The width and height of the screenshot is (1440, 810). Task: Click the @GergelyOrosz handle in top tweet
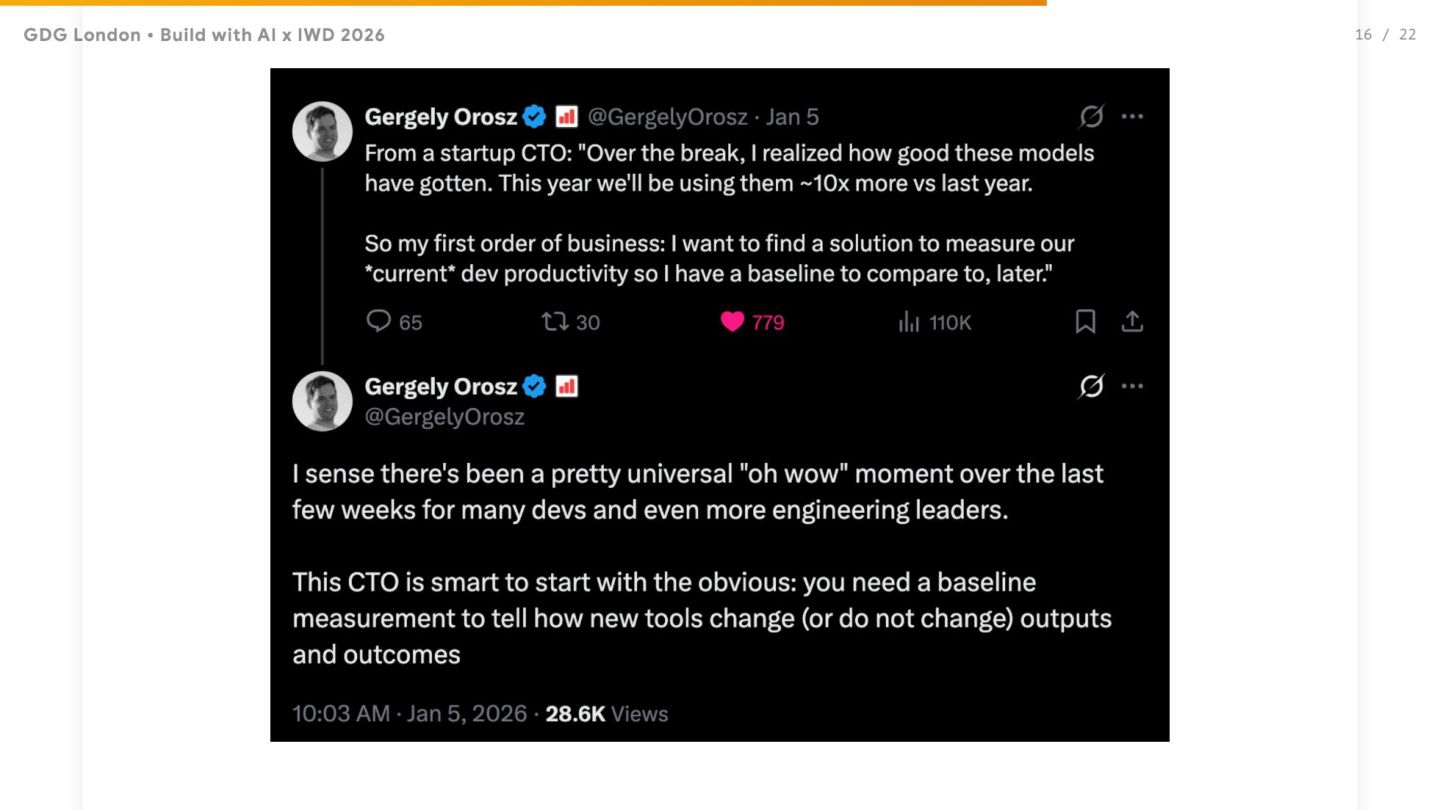(667, 117)
